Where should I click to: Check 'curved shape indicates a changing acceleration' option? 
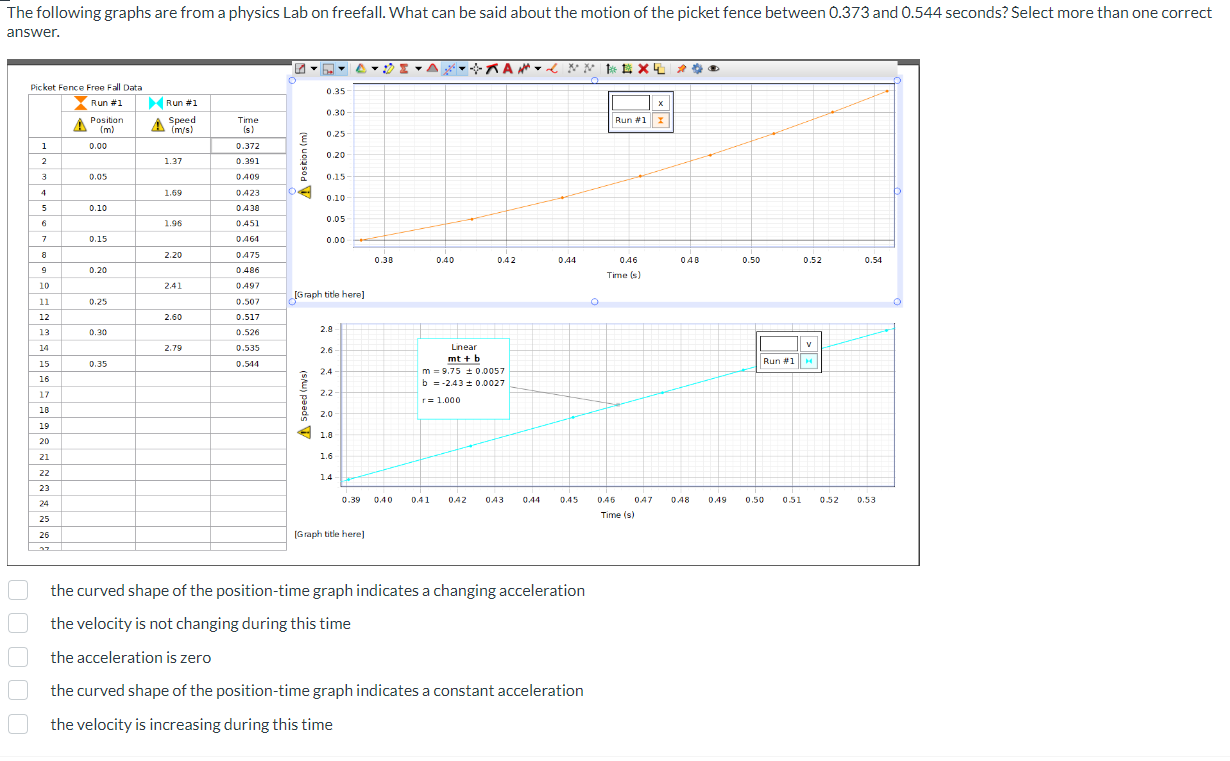pos(17,590)
